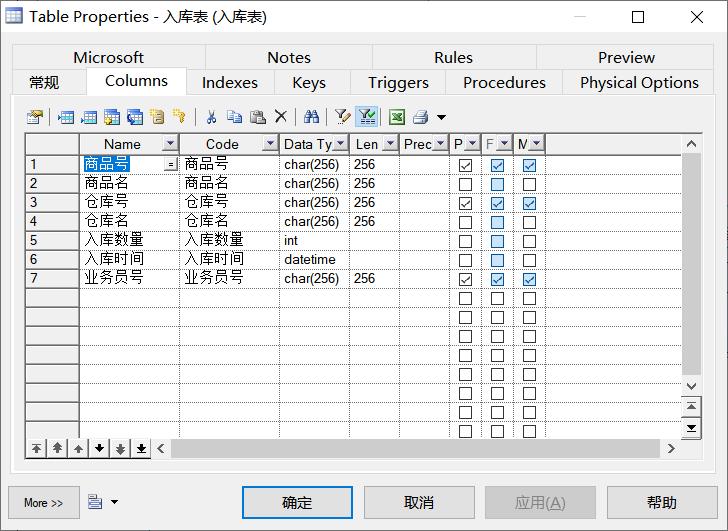728x531 pixels.
Task: Toggle M checkbox for 商品号 row
Action: click(x=529, y=165)
